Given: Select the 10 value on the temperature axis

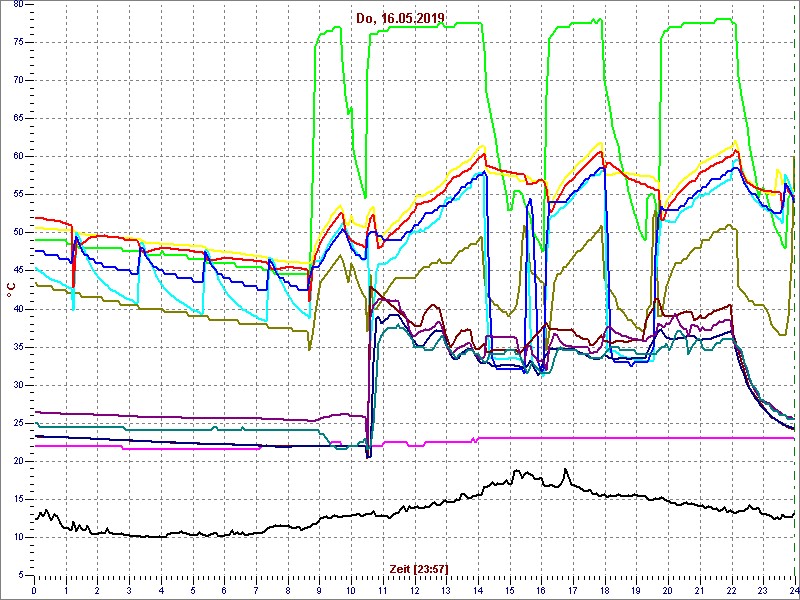Looking at the screenshot, I should coord(18,537).
